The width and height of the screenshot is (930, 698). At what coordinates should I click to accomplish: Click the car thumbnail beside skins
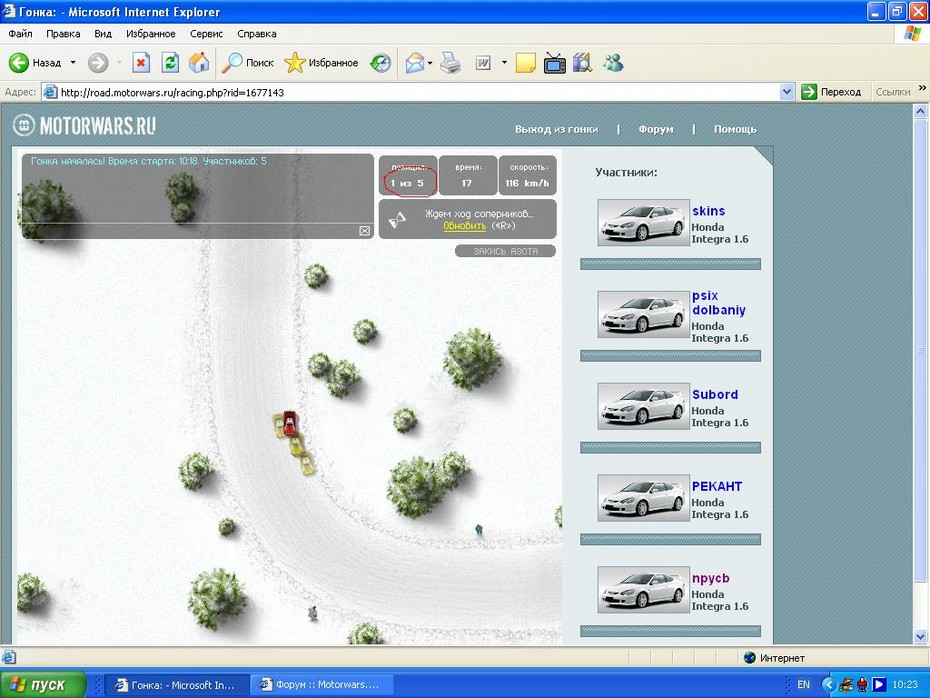coord(644,222)
